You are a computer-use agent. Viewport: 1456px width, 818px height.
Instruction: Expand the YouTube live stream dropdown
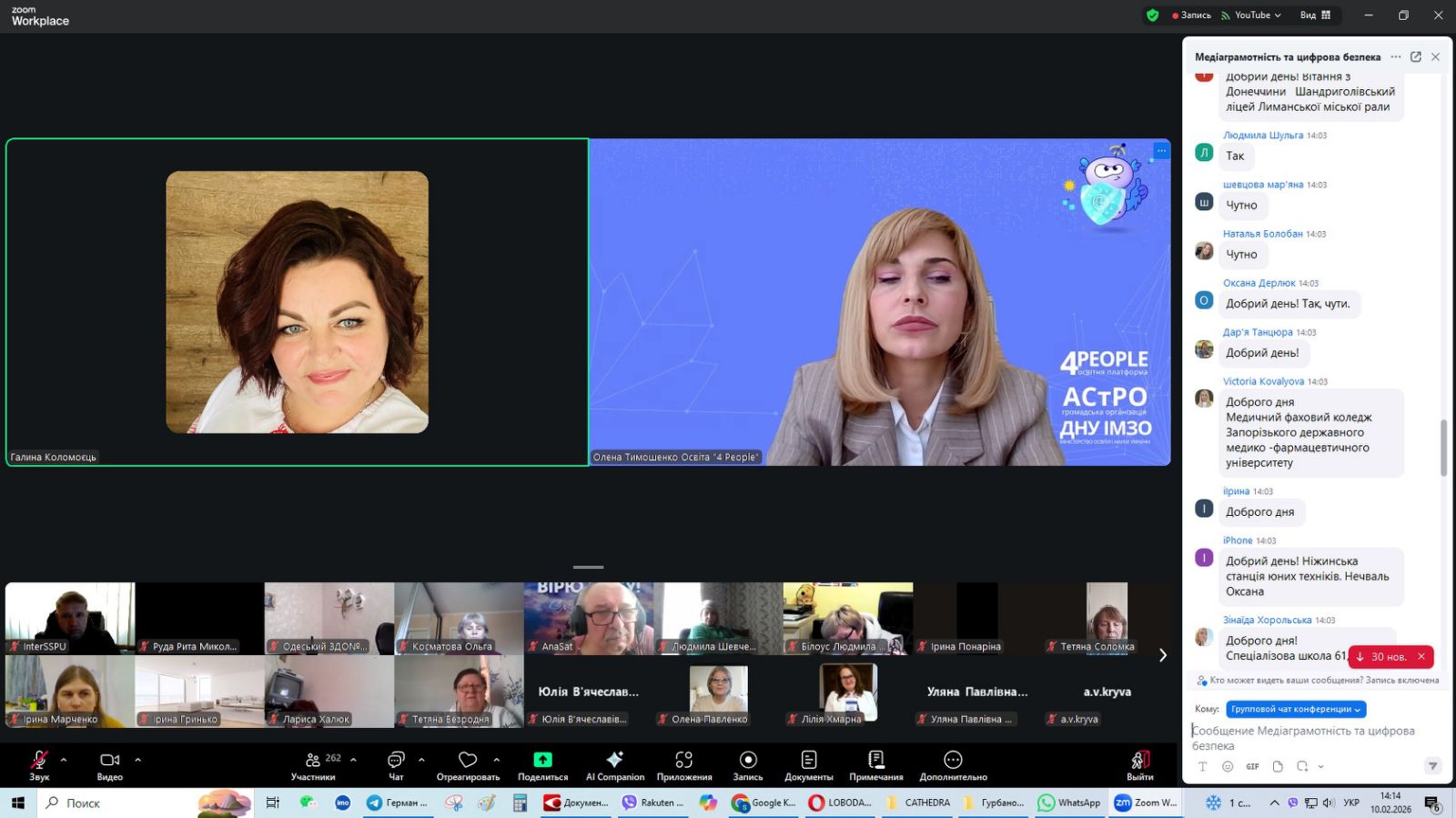click(1258, 15)
